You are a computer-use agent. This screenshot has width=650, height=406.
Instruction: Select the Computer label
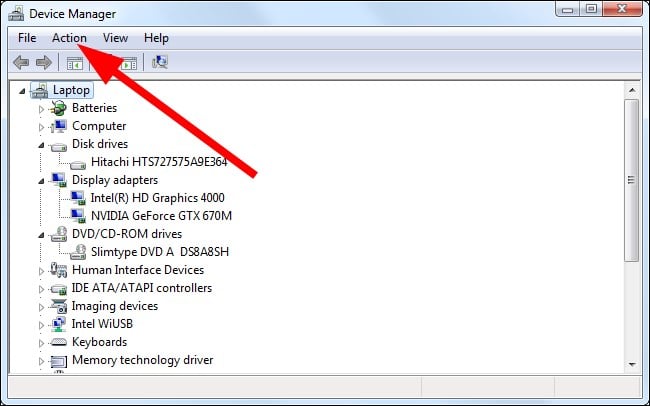click(99, 126)
